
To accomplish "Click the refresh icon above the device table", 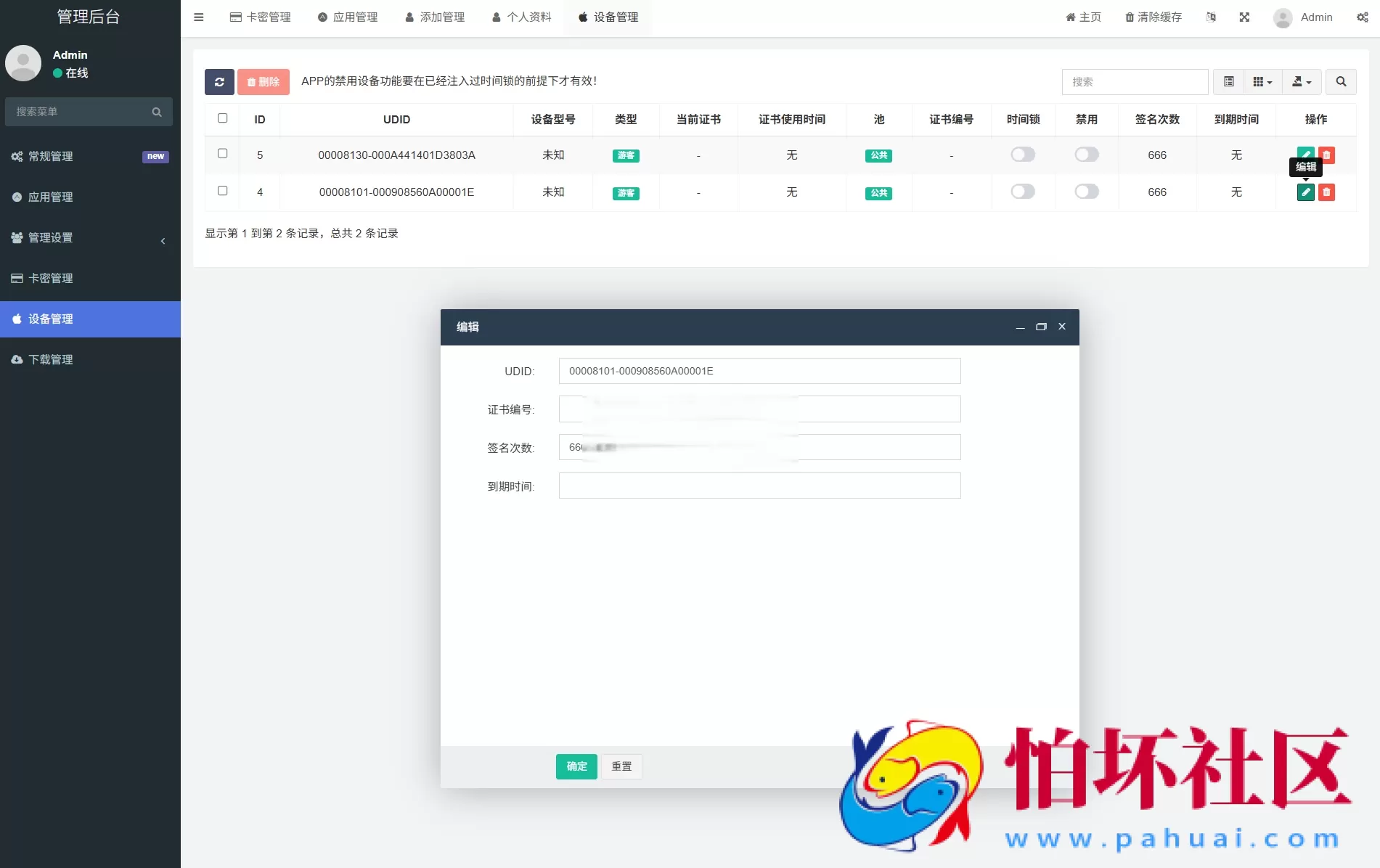I will point(219,81).
